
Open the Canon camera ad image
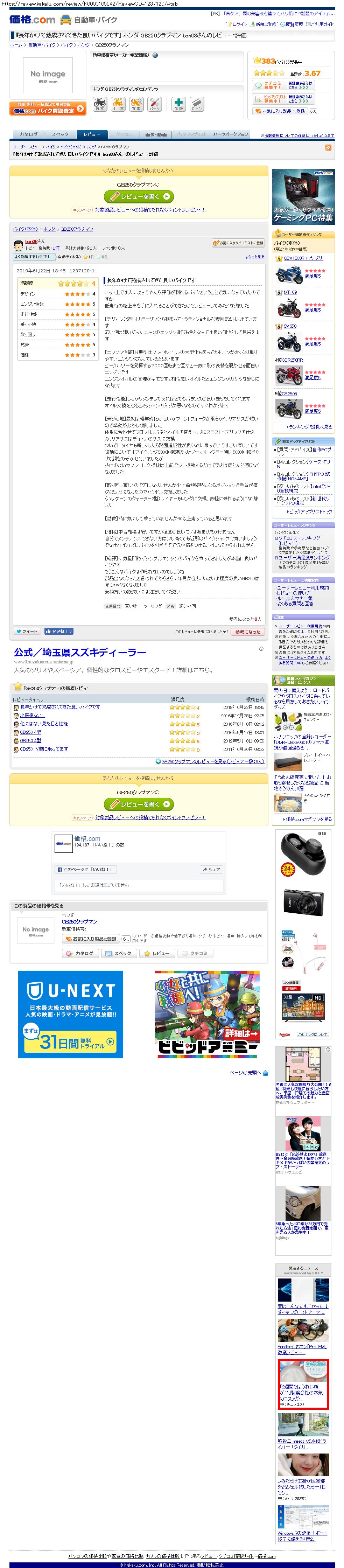(303, 903)
